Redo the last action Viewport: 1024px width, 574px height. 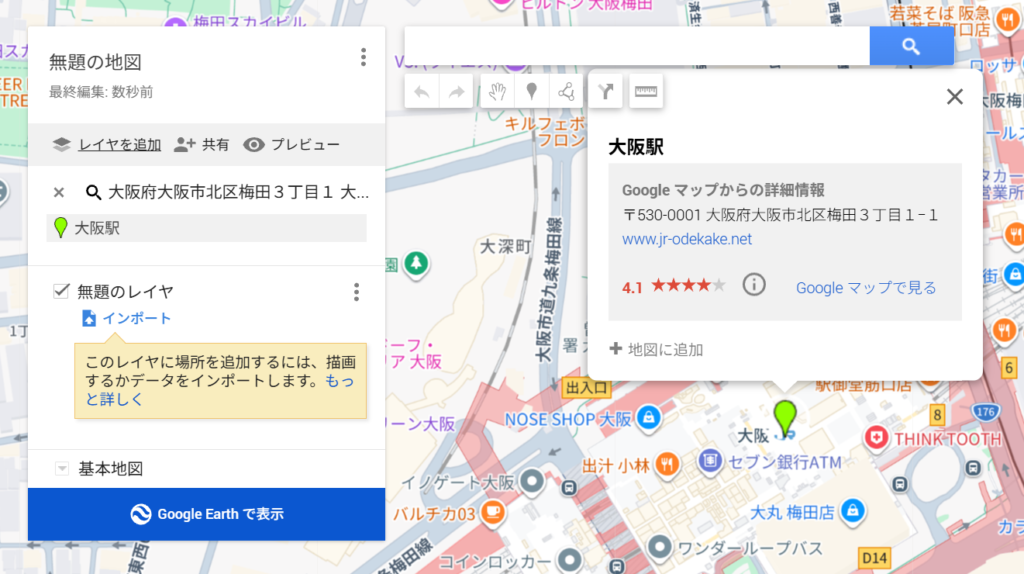[x=456, y=91]
